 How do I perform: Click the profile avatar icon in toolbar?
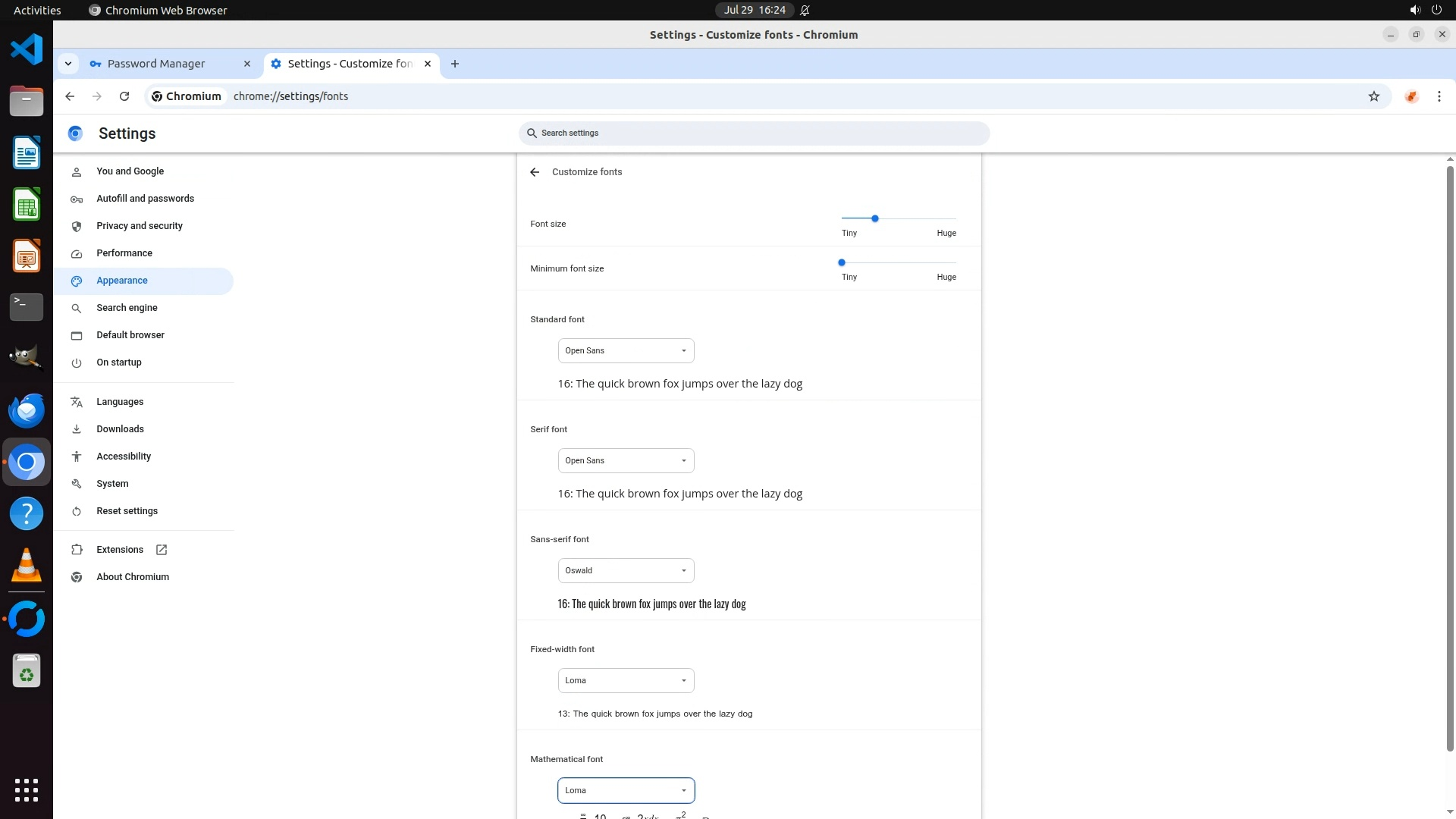[x=1411, y=96]
